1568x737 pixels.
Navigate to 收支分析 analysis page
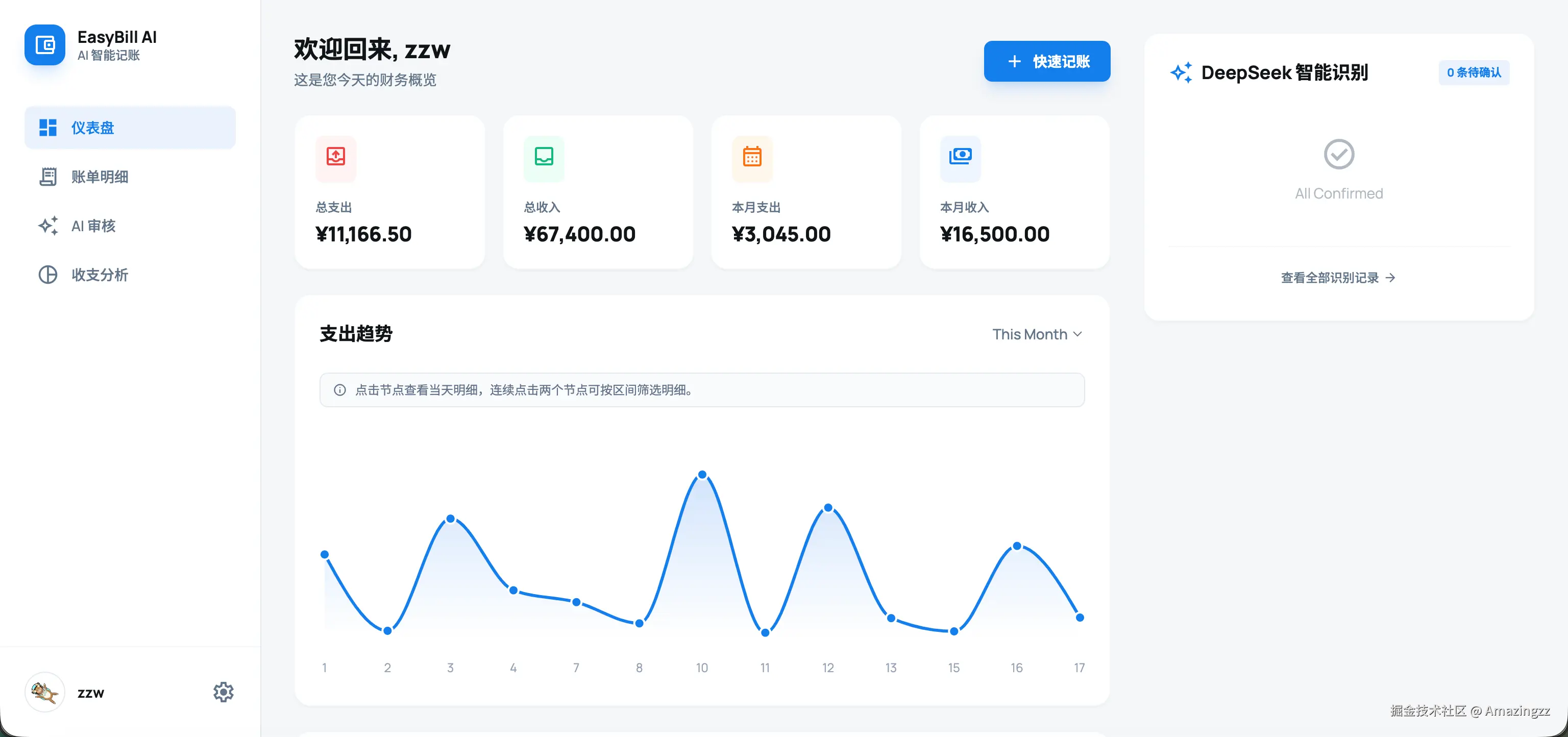tap(100, 275)
